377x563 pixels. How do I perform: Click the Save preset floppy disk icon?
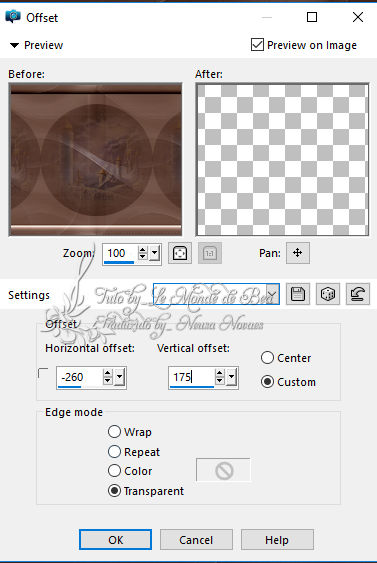[298, 294]
